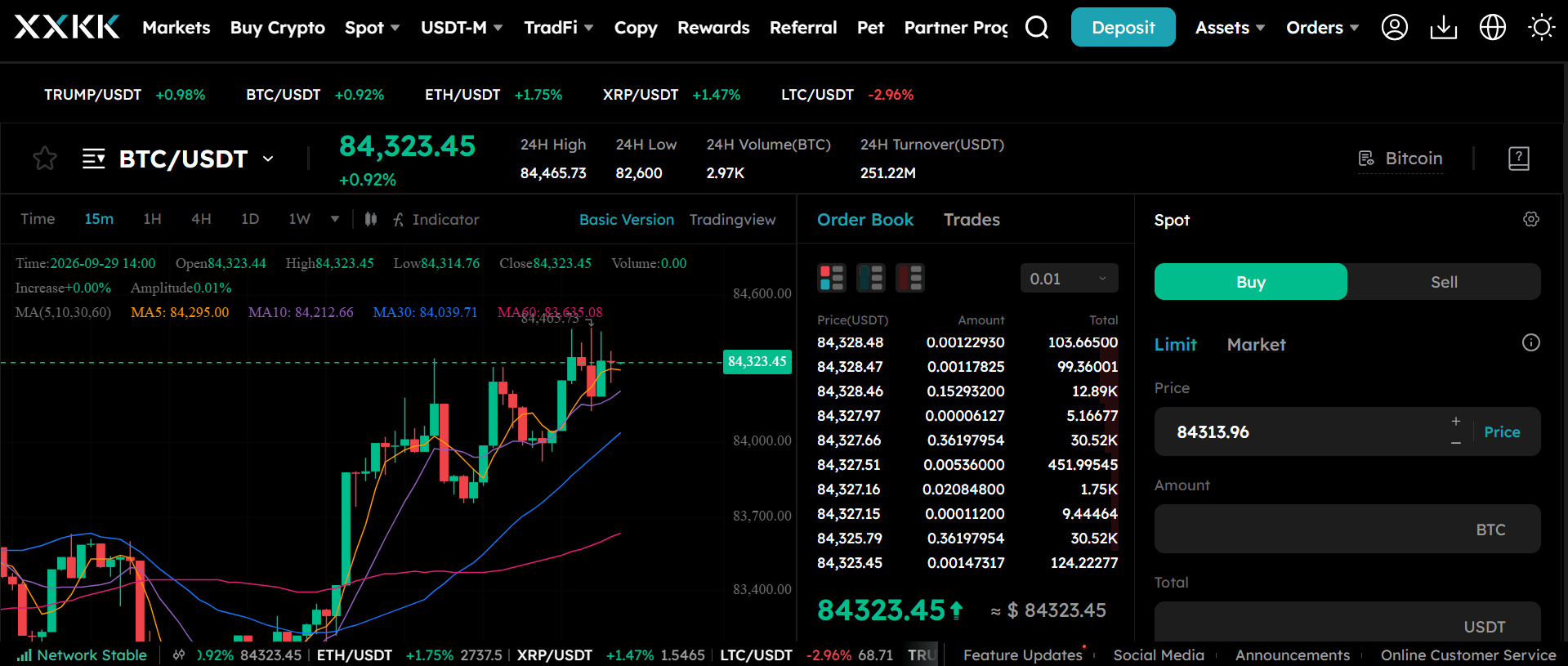Expand the Spot menu in navbar
The width and height of the screenshot is (1568, 666).
pyautogui.click(x=373, y=28)
